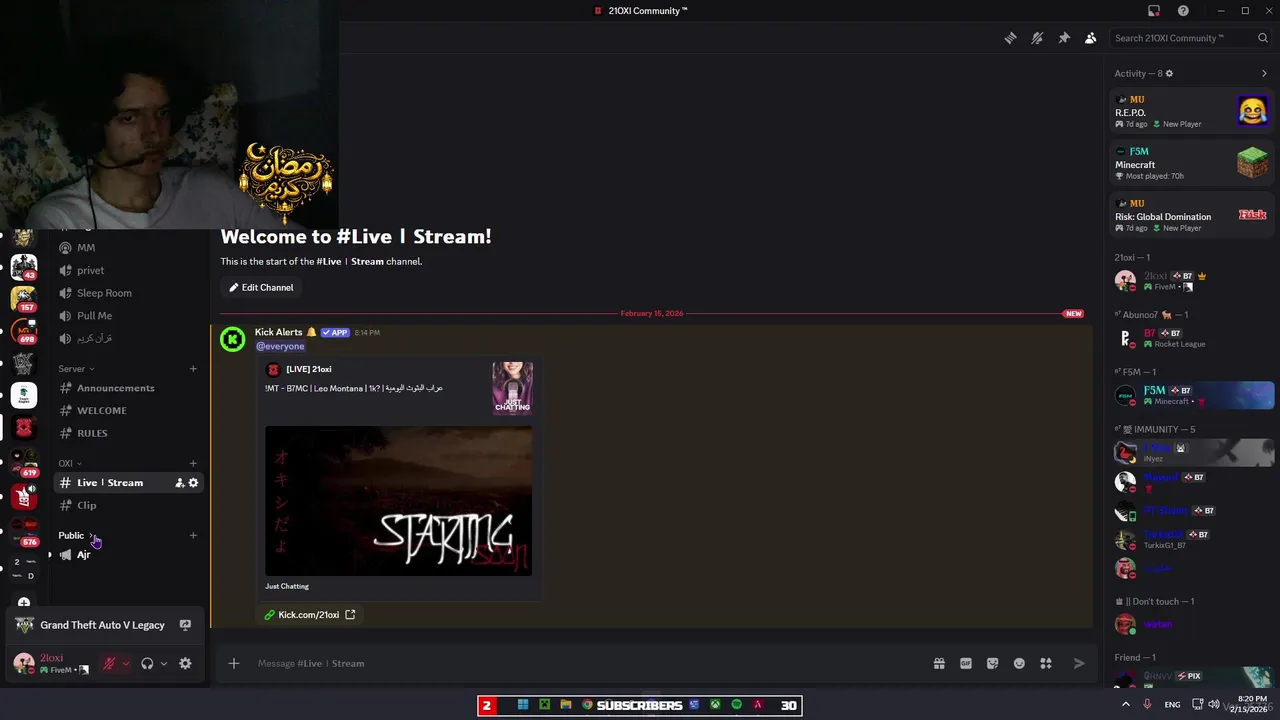Create channel in Server category plus
Viewport: 1280px width, 720px height.
pyautogui.click(x=193, y=369)
